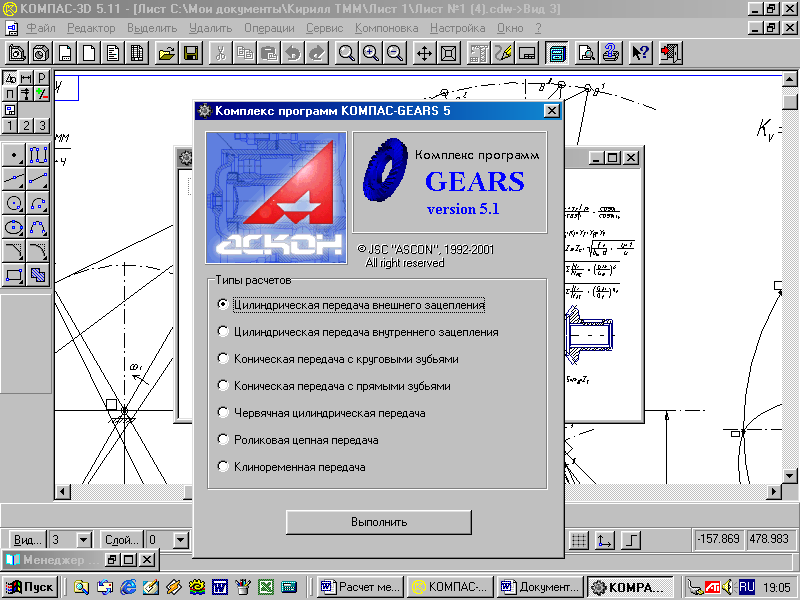The image size is (800, 600).
Task: Open the Операции menu
Action: tap(269, 28)
